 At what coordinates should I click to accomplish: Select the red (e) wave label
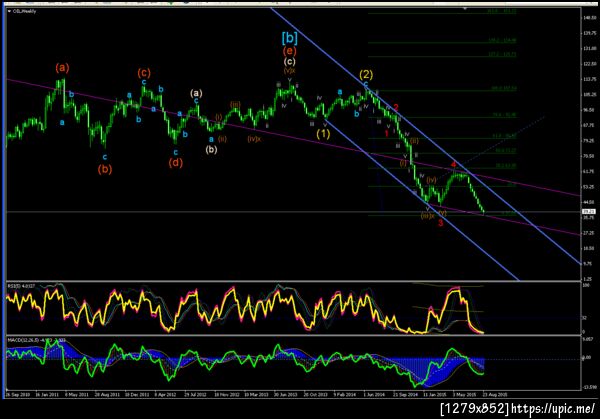coord(290,51)
